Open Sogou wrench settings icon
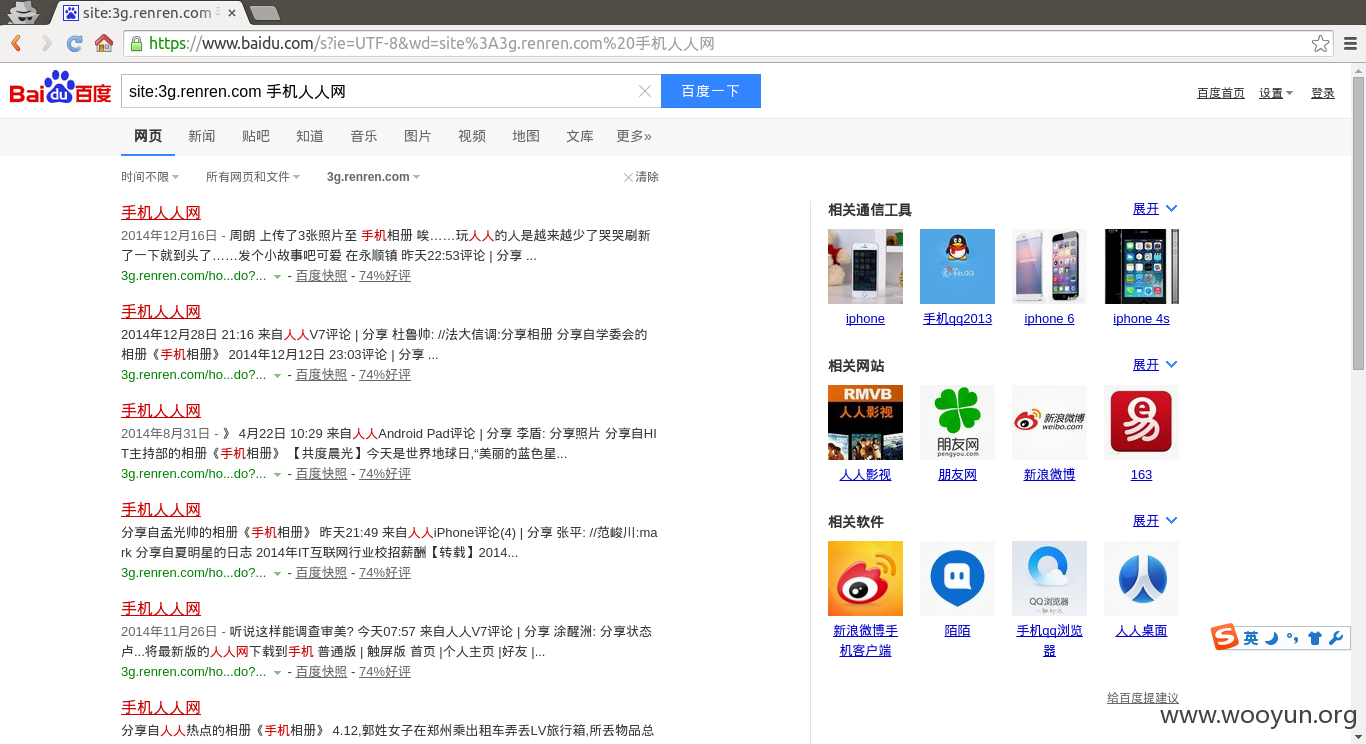This screenshot has height=744, width=1366. (1336, 638)
